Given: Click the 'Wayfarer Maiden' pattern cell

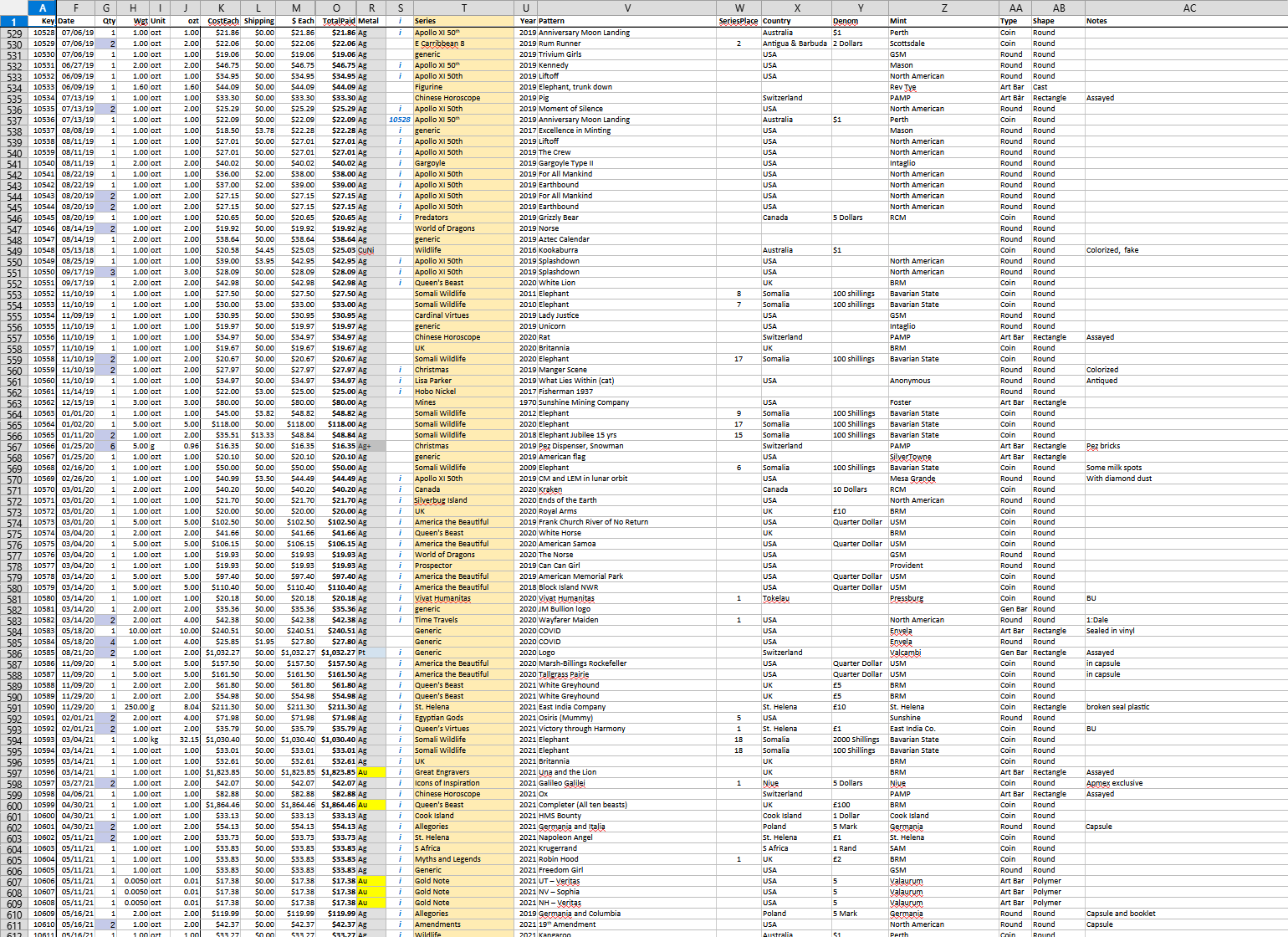Looking at the screenshot, I should [x=627, y=620].
